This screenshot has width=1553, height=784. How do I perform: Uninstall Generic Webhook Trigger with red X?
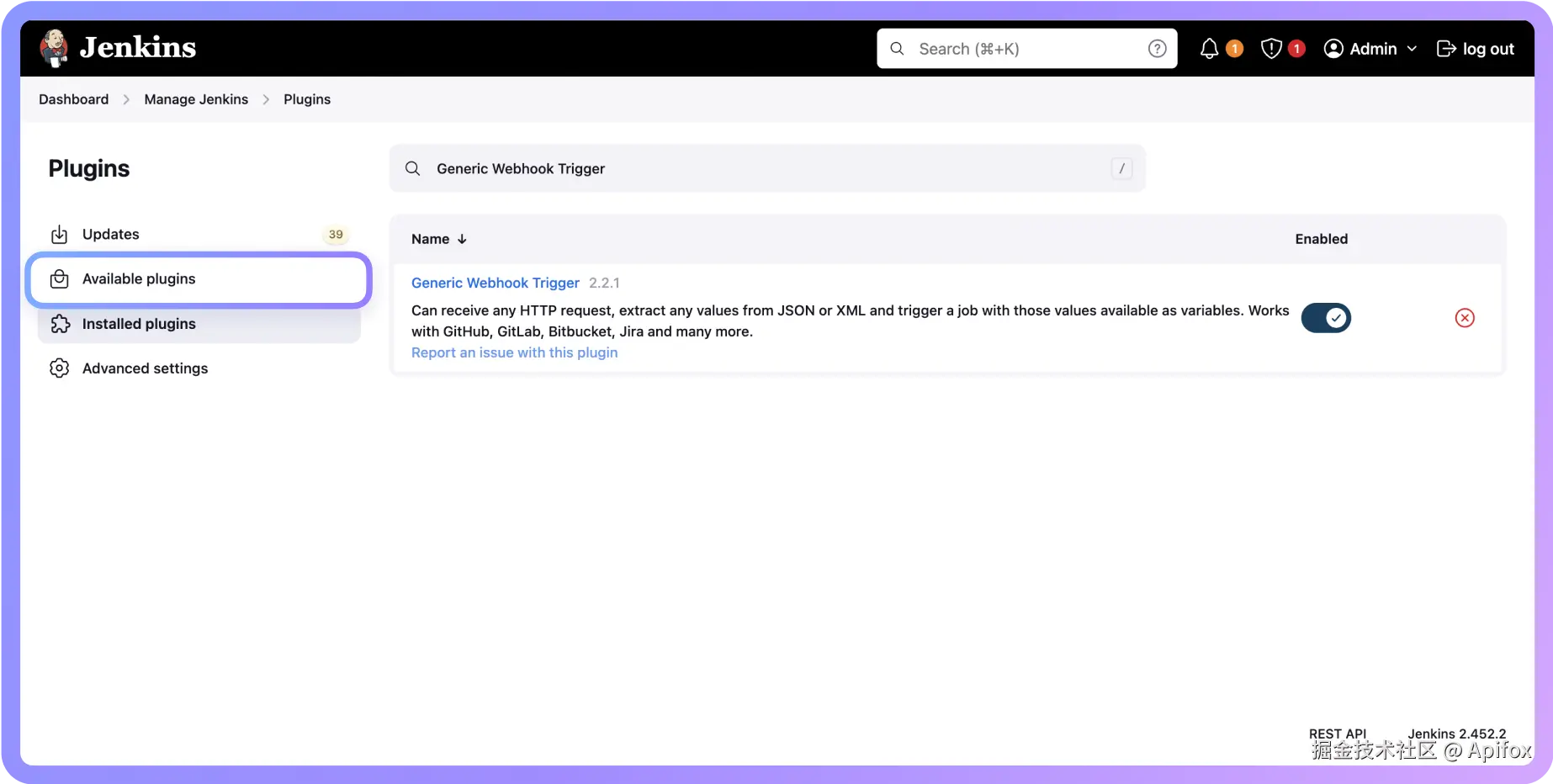point(1465,318)
